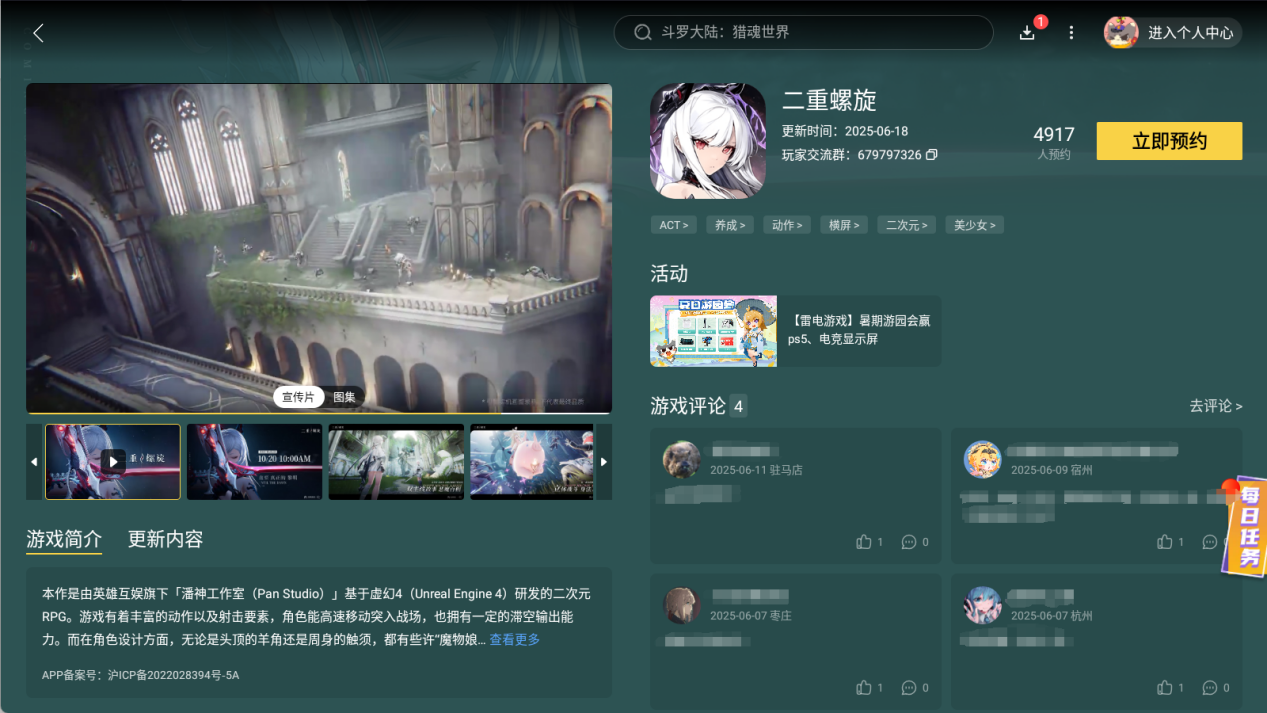1267x713 pixels.
Task: Click the user avatar beside 进入个人中心
Action: coord(1120,32)
